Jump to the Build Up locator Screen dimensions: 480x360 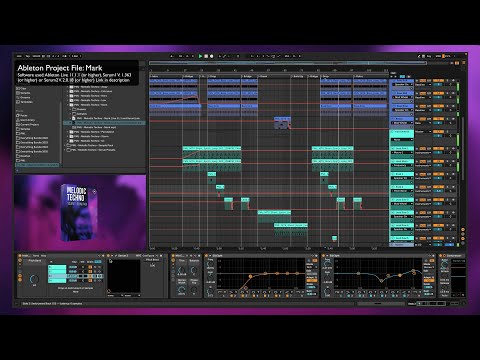(298, 76)
